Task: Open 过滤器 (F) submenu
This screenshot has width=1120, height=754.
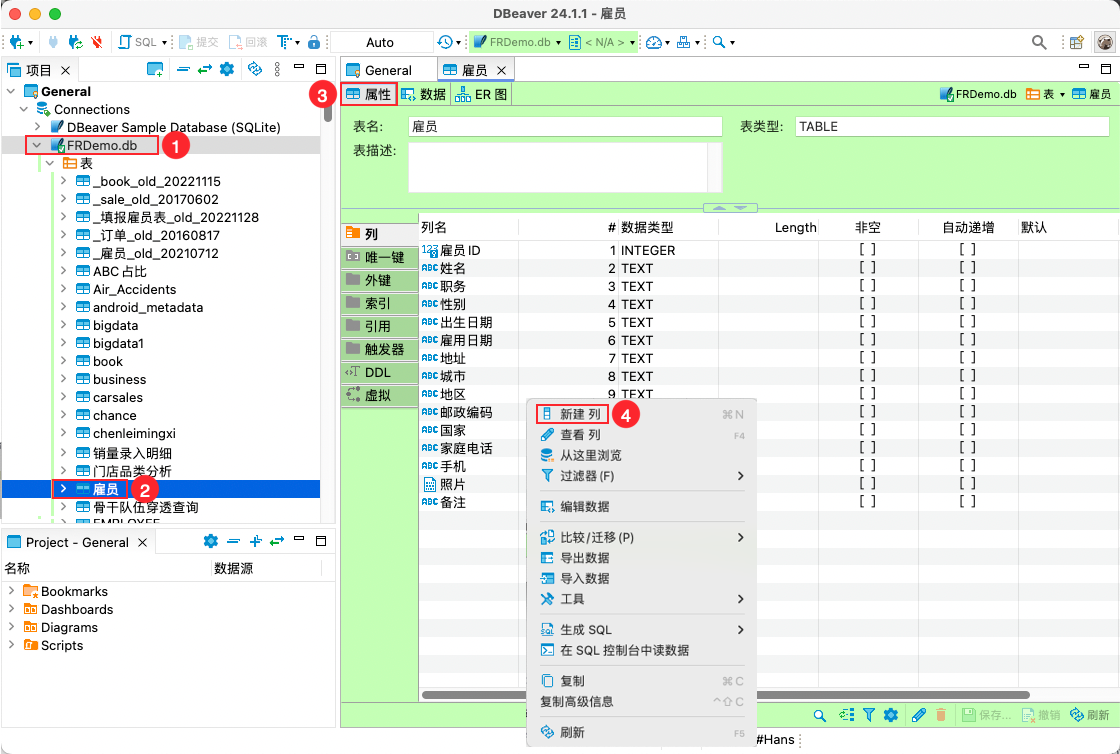Action: pyautogui.click(x=641, y=476)
